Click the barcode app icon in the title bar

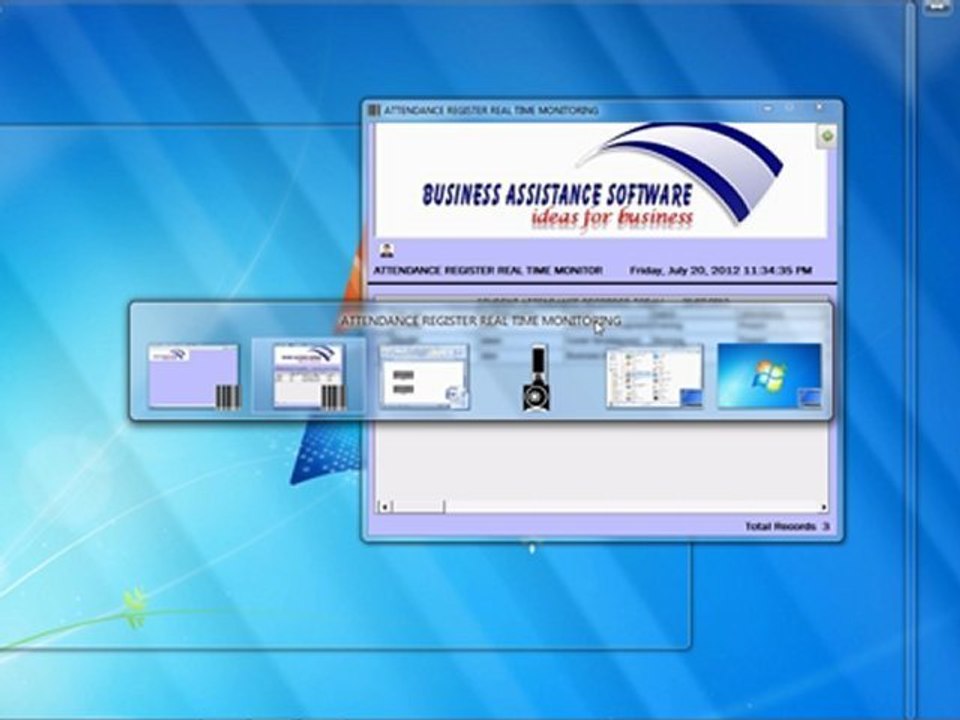click(x=373, y=110)
